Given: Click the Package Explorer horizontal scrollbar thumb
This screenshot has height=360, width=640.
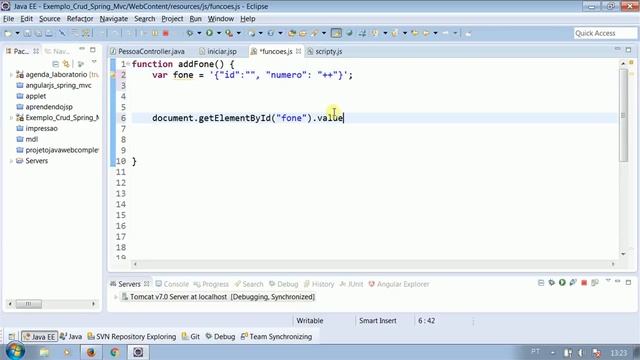Looking at the screenshot, I should click(x=29, y=304).
